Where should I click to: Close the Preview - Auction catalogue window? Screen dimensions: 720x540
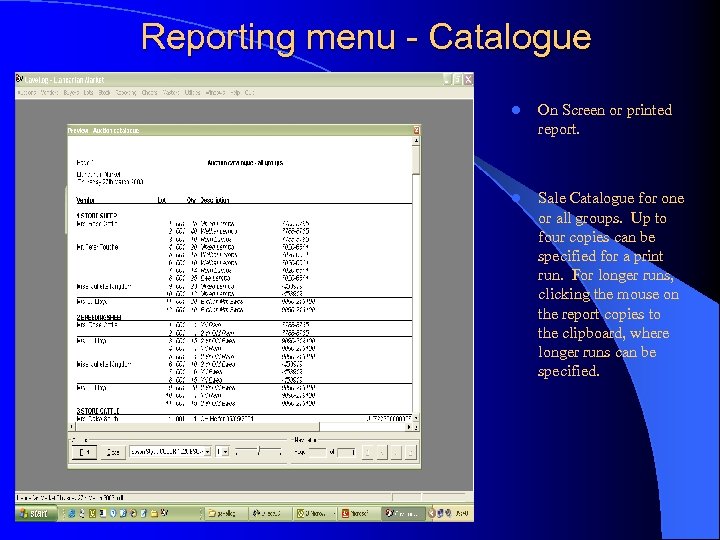[416, 130]
